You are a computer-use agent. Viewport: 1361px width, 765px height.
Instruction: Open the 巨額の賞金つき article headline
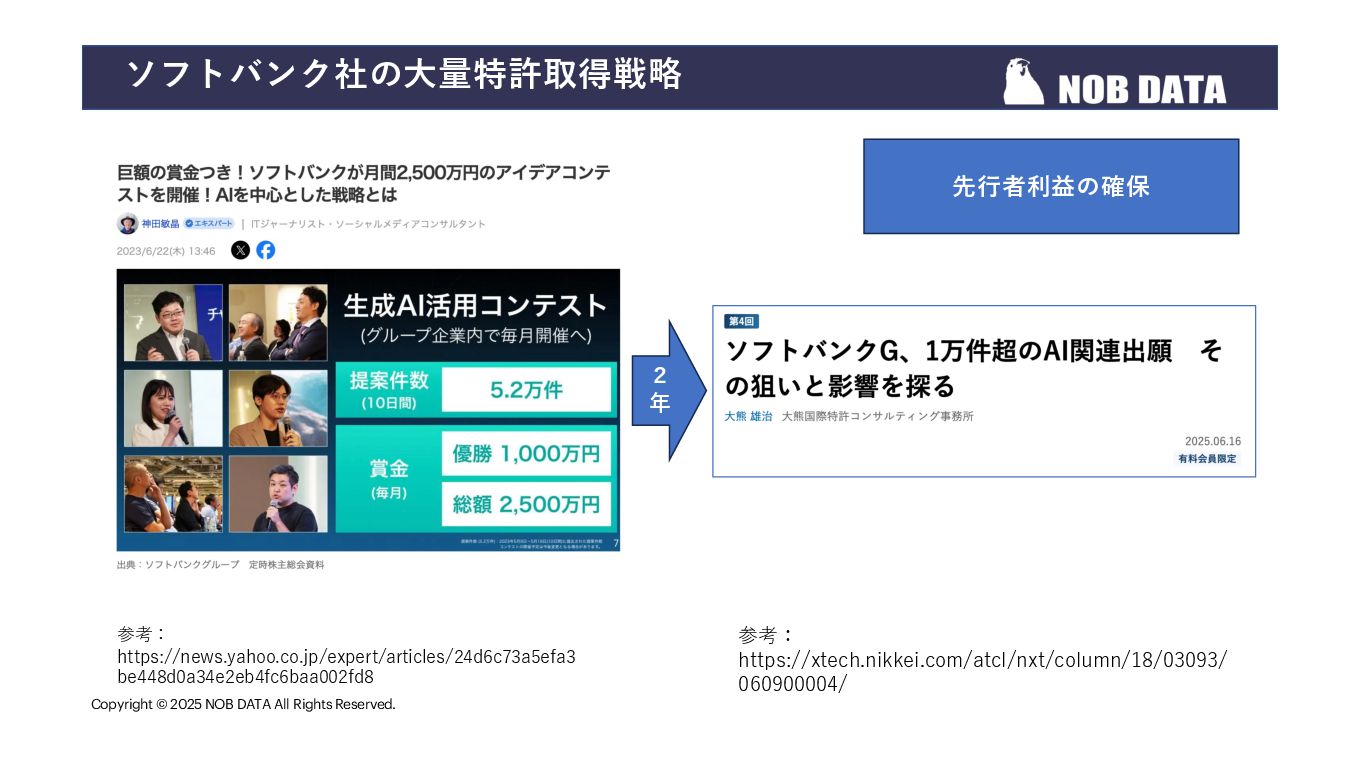pos(363,183)
